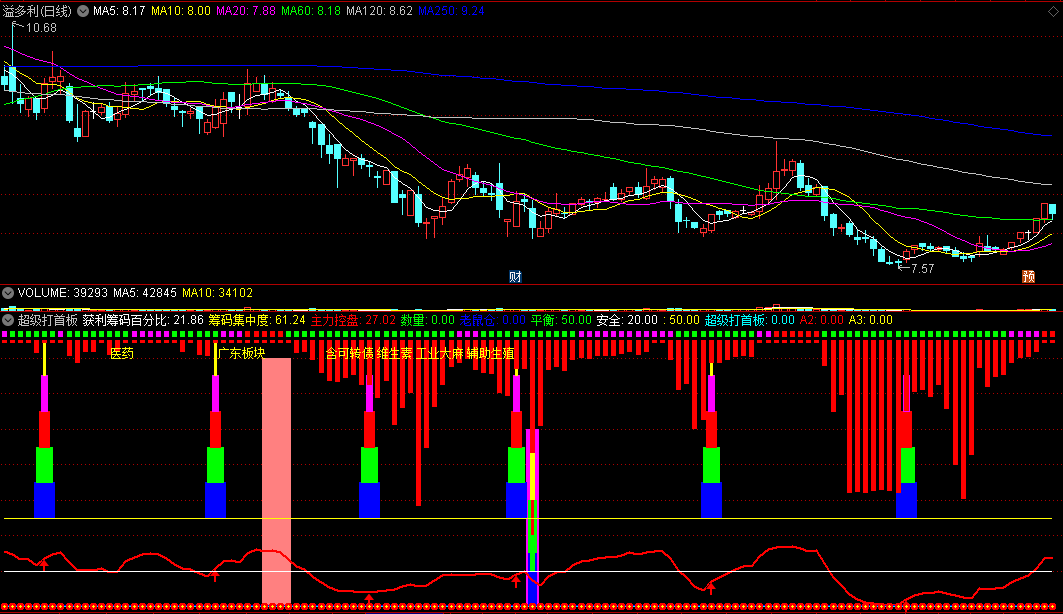1063x614 pixels.
Task: Click 老鼠仓: 0.00 value
Action: click(x=493, y=320)
